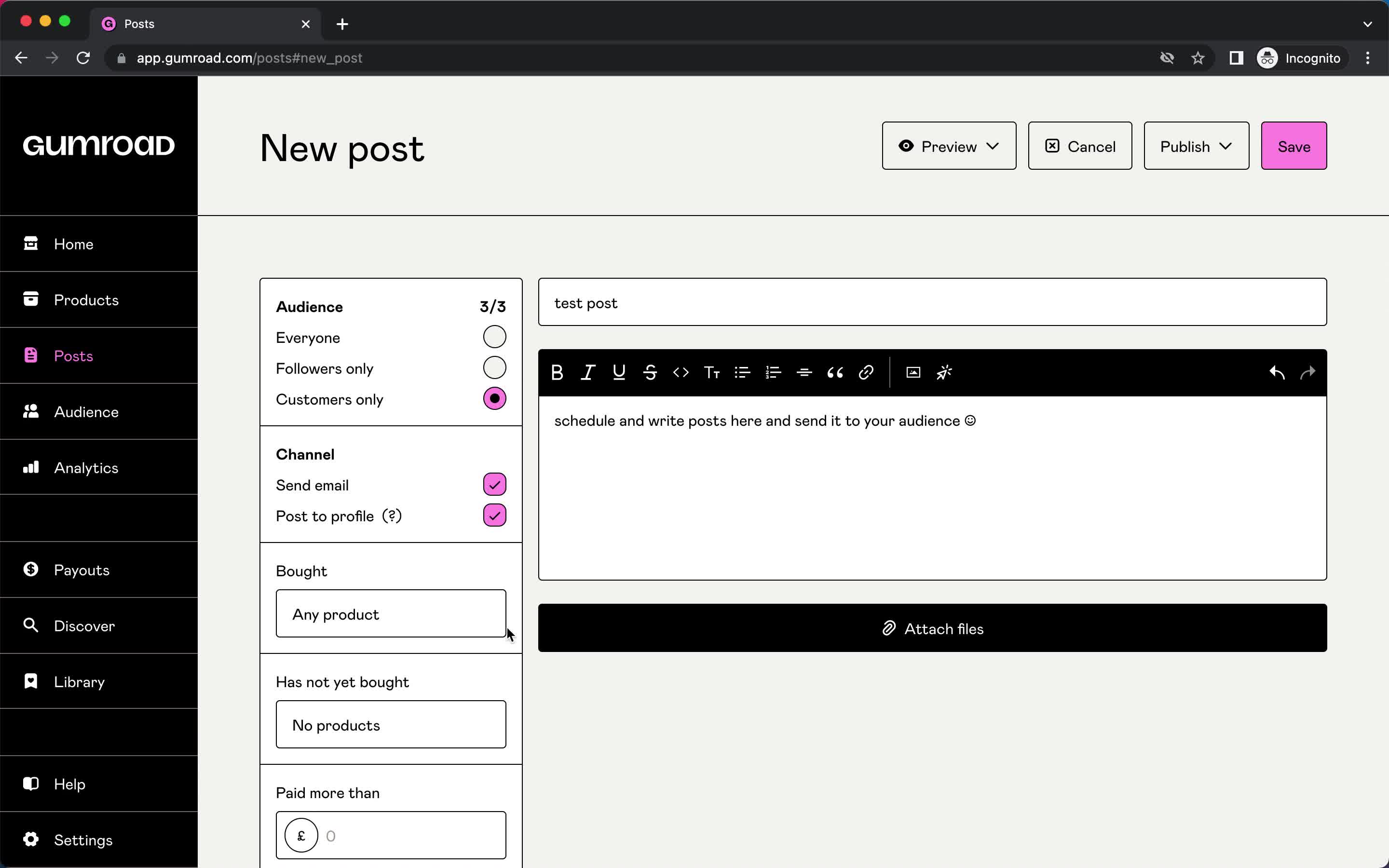Click the Post to profile help icon

click(392, 516)
